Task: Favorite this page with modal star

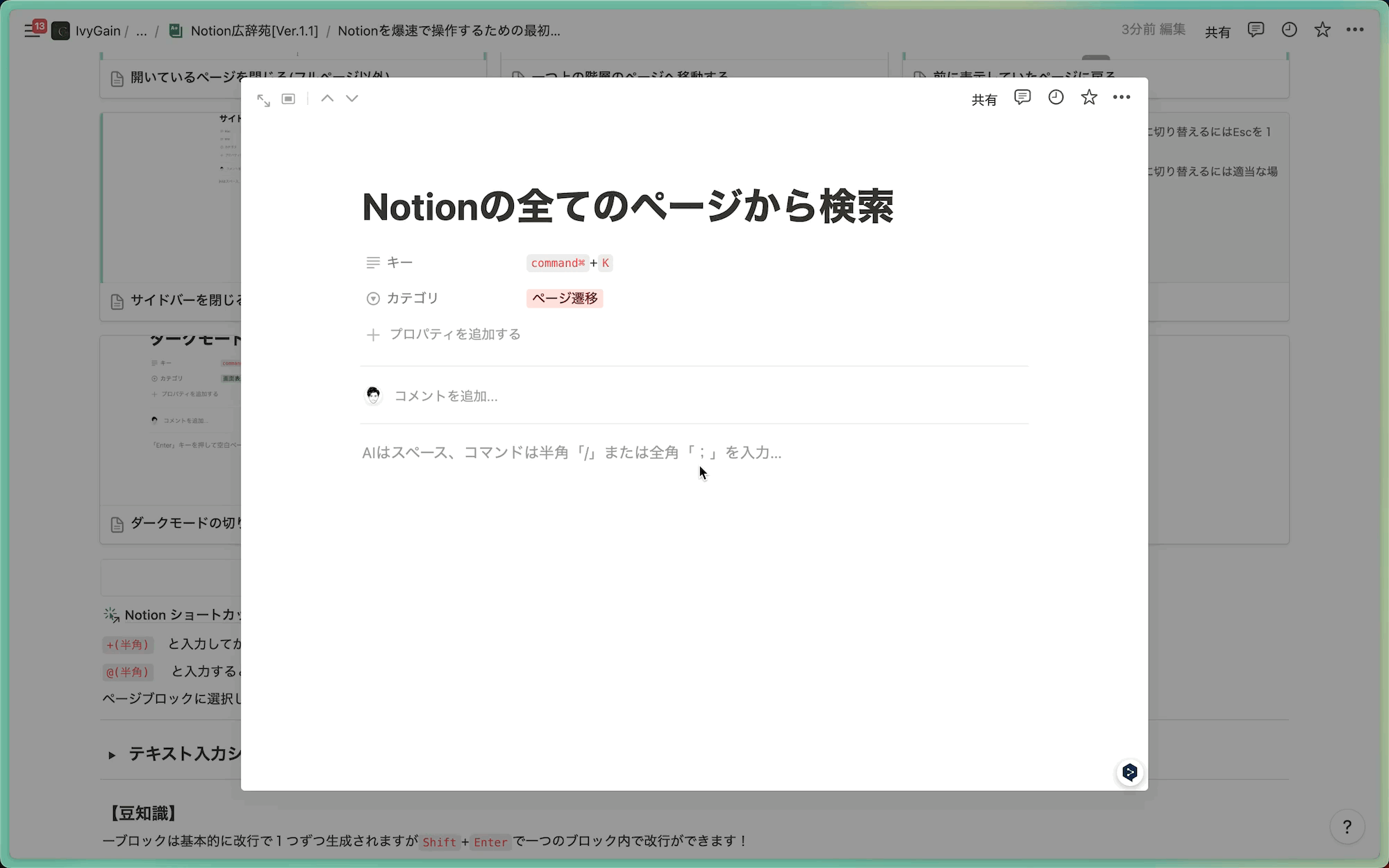Action: click(x=1089, y=98)
